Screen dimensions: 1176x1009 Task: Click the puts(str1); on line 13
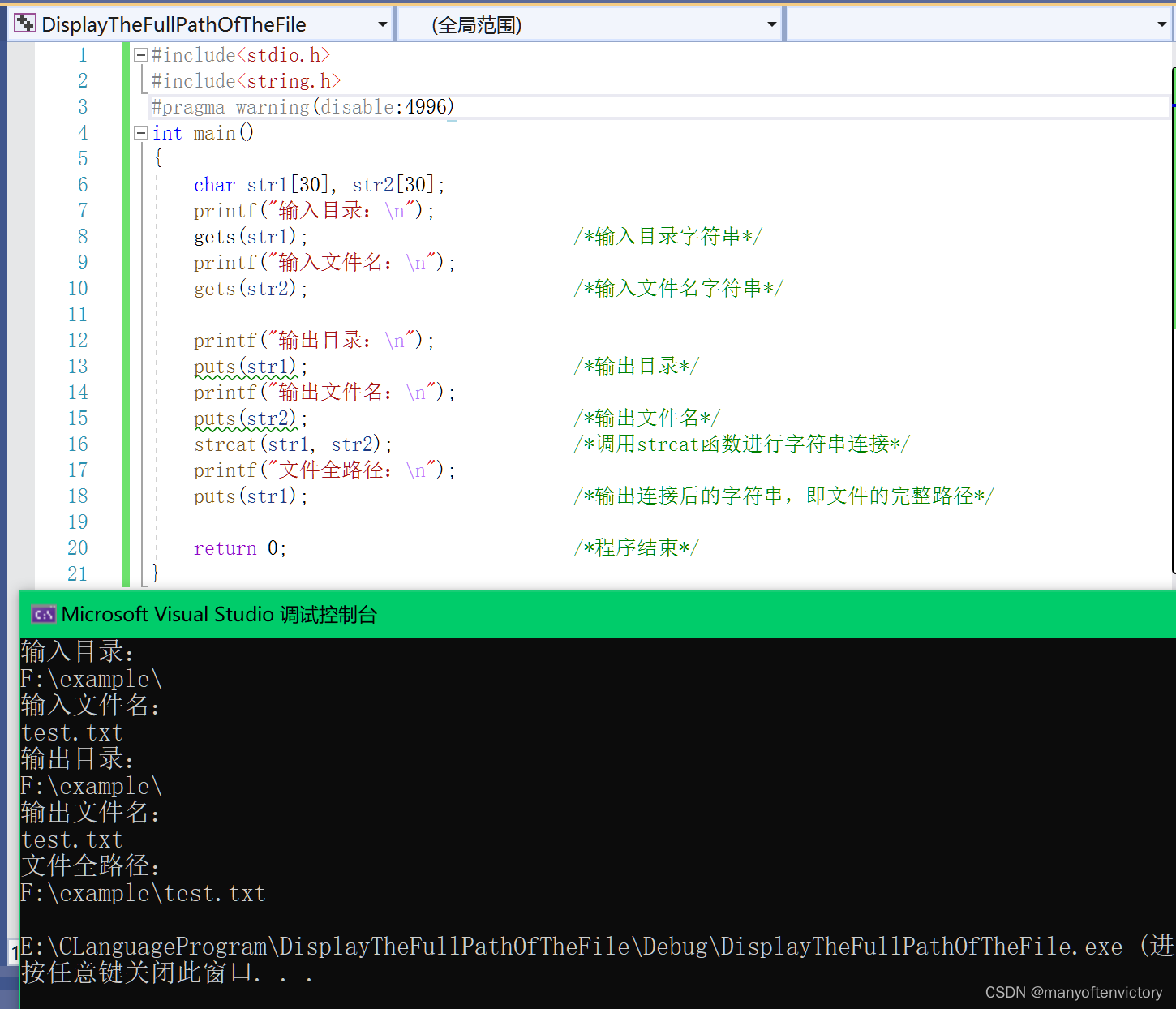pyautogui.click(x=251, y=367)
